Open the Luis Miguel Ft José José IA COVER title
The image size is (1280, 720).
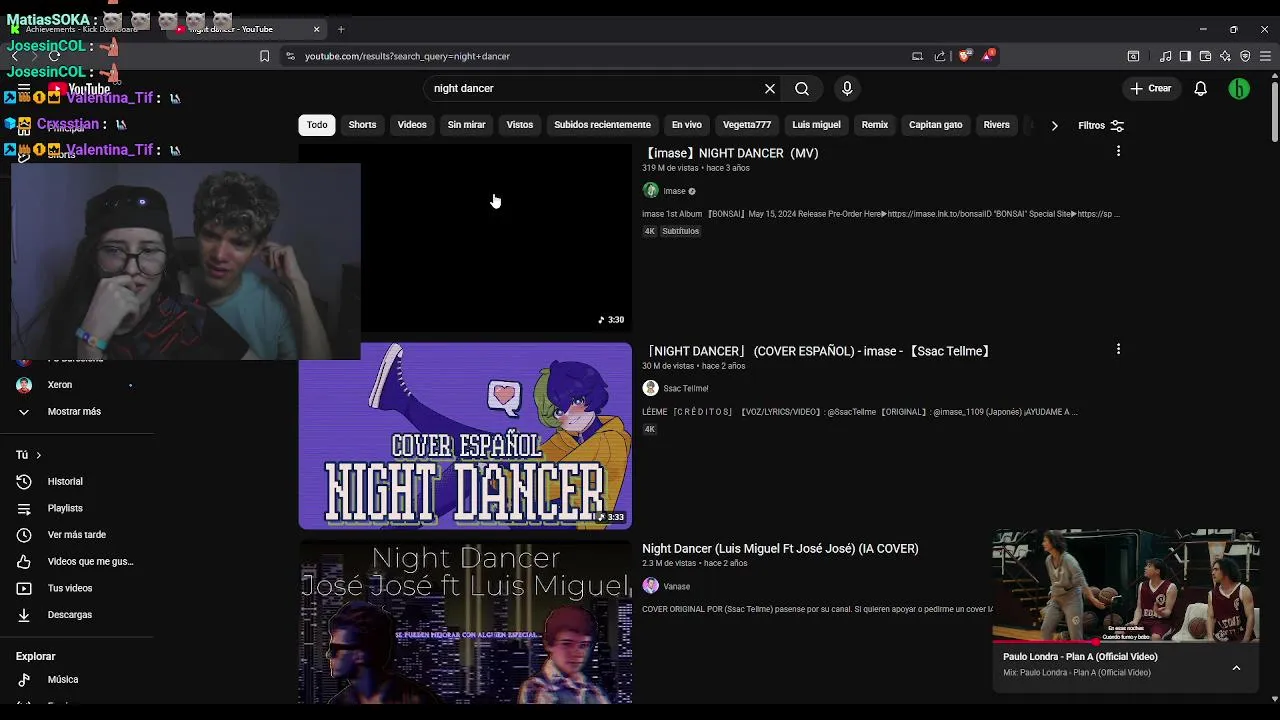pos(780,549)
